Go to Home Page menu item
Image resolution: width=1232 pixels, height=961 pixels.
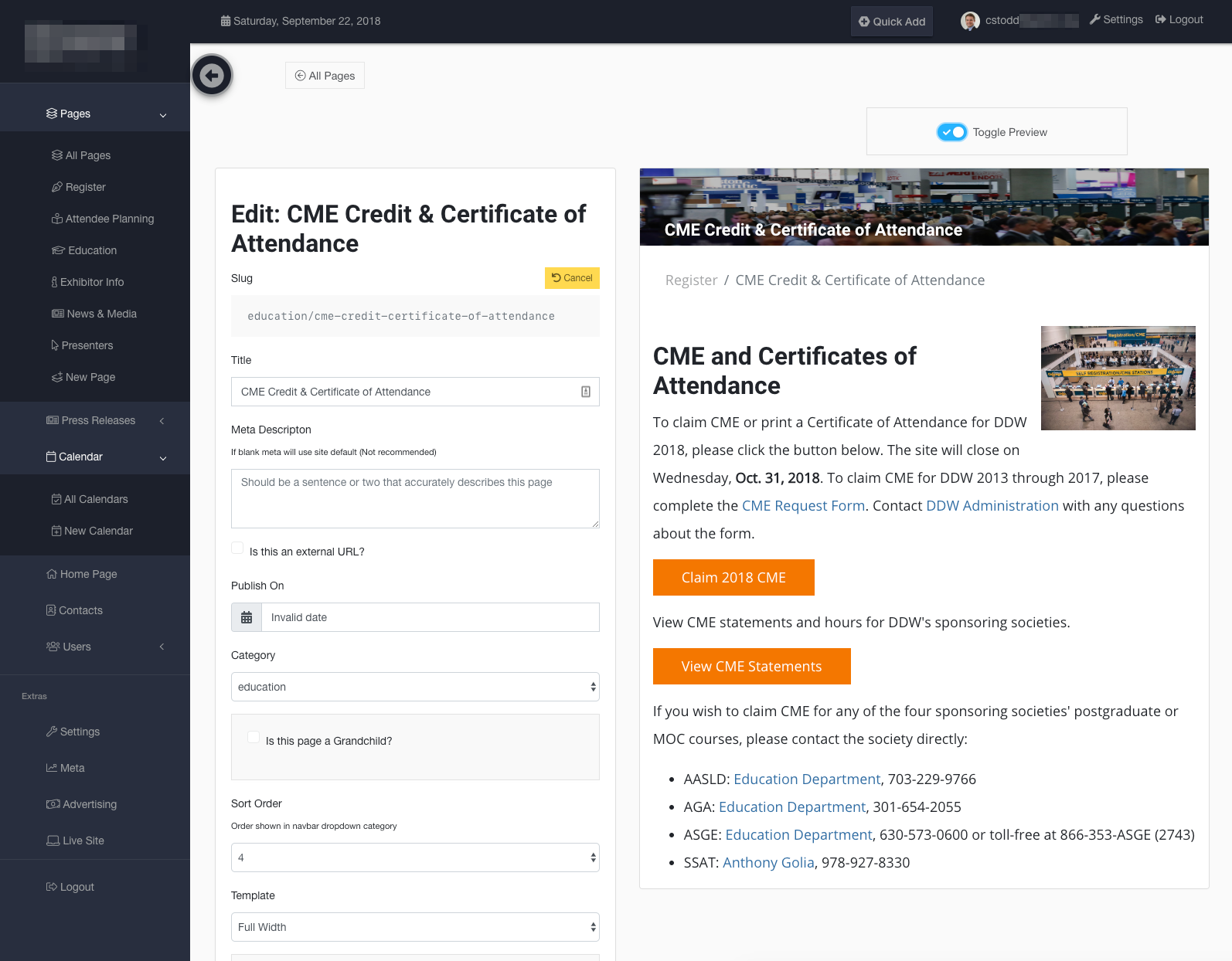point(82,574)
